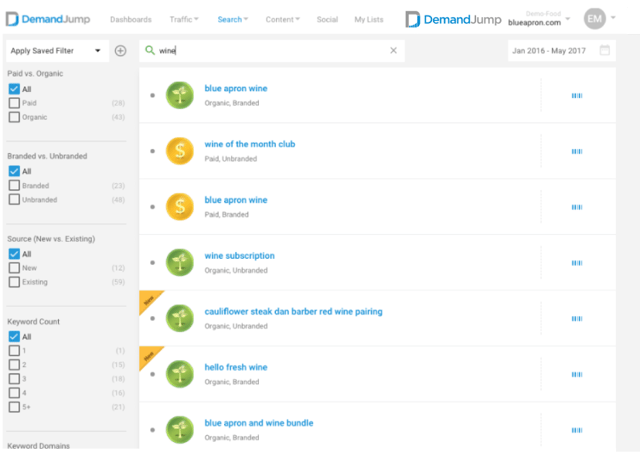Open the user menu arrow beside EM
Image resolution: width=640 pixels, height=452 pixels.
[613, 18]
